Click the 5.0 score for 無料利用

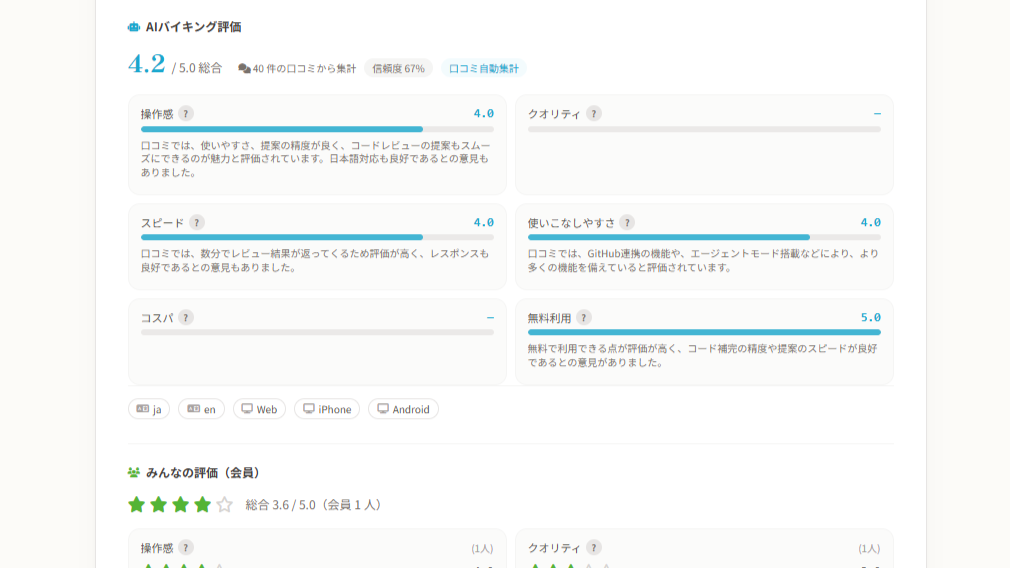[x=870, y=317]
